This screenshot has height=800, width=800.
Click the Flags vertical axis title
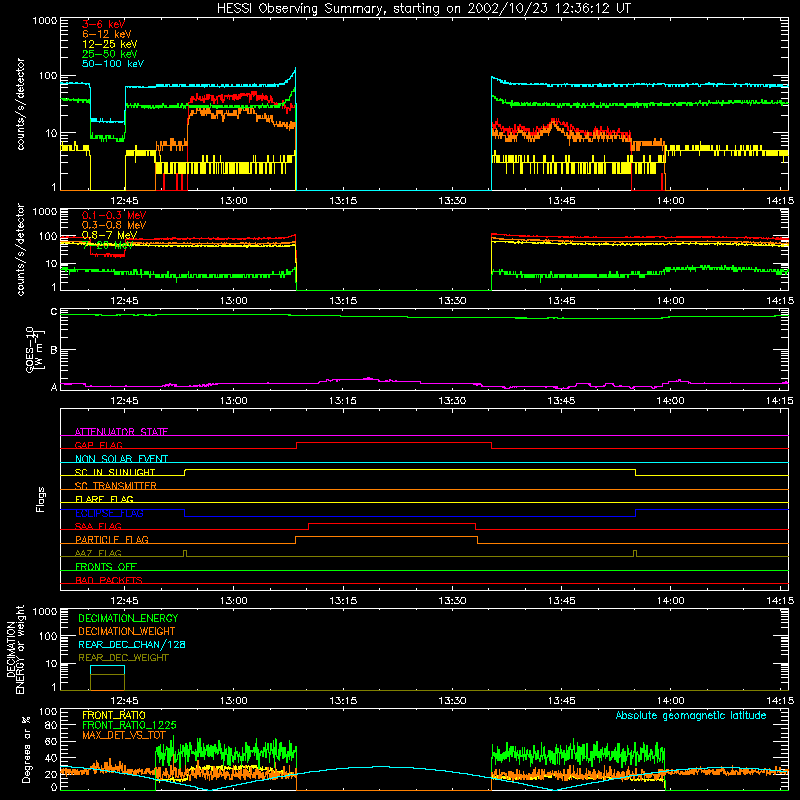click(x=41, y=499)
